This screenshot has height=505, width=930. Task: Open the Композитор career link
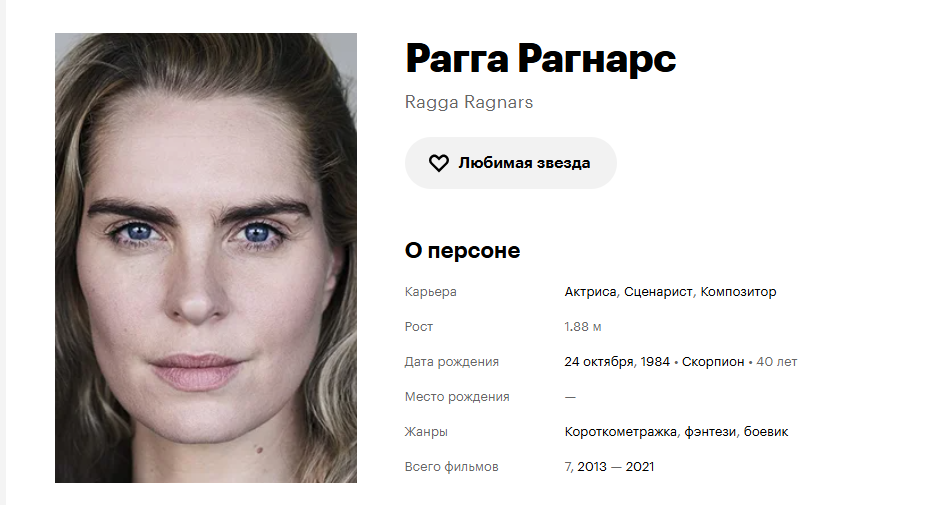click(x=738, y=292)
